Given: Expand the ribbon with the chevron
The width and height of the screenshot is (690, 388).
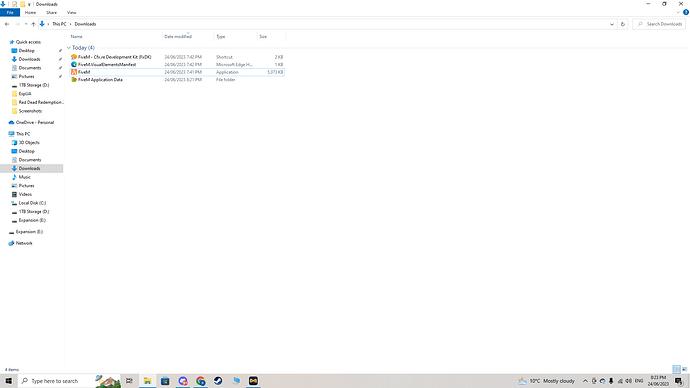Looking at the screenshot, I should click(x=678, y=12).
